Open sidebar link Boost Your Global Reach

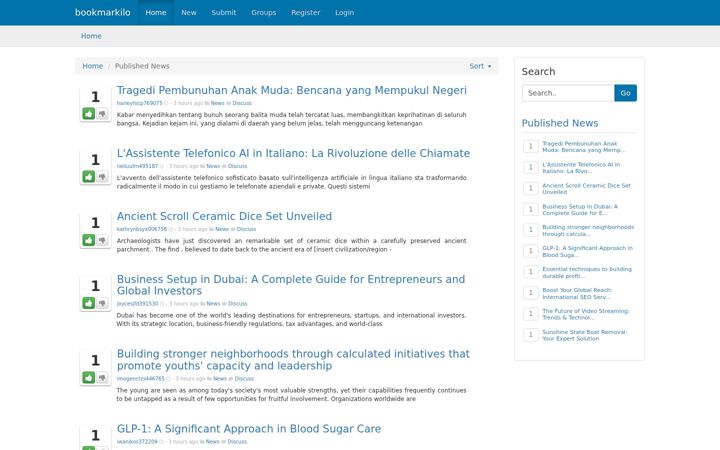577,293
